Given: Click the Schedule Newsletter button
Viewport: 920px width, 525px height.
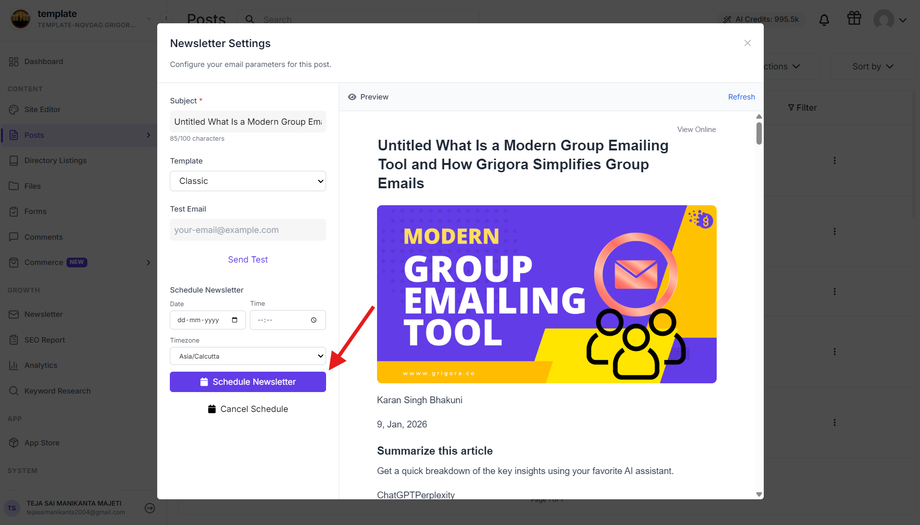Looking at the screenshot, I should point(248,382).
